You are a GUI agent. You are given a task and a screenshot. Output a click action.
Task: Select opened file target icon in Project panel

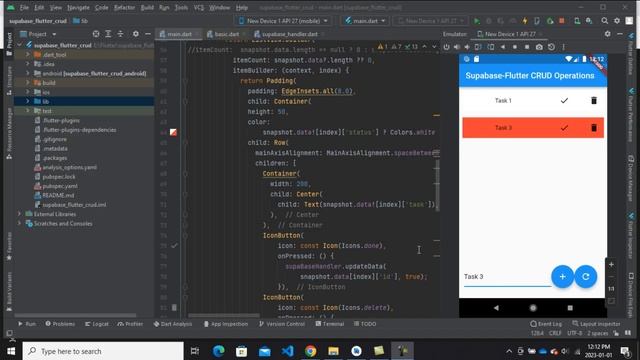point(96,34)
